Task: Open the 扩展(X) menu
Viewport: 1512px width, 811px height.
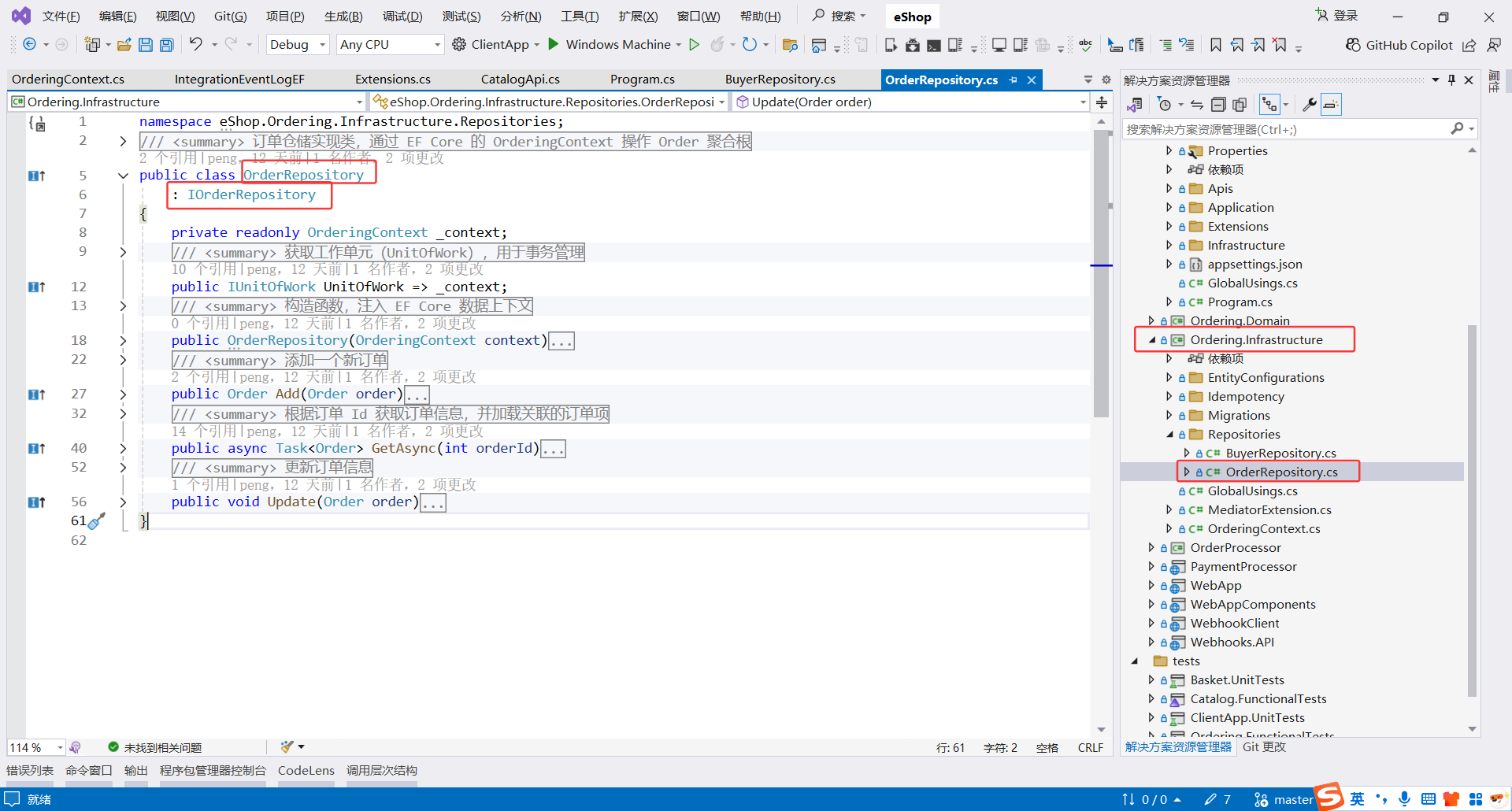Action: tap(638, 17)
